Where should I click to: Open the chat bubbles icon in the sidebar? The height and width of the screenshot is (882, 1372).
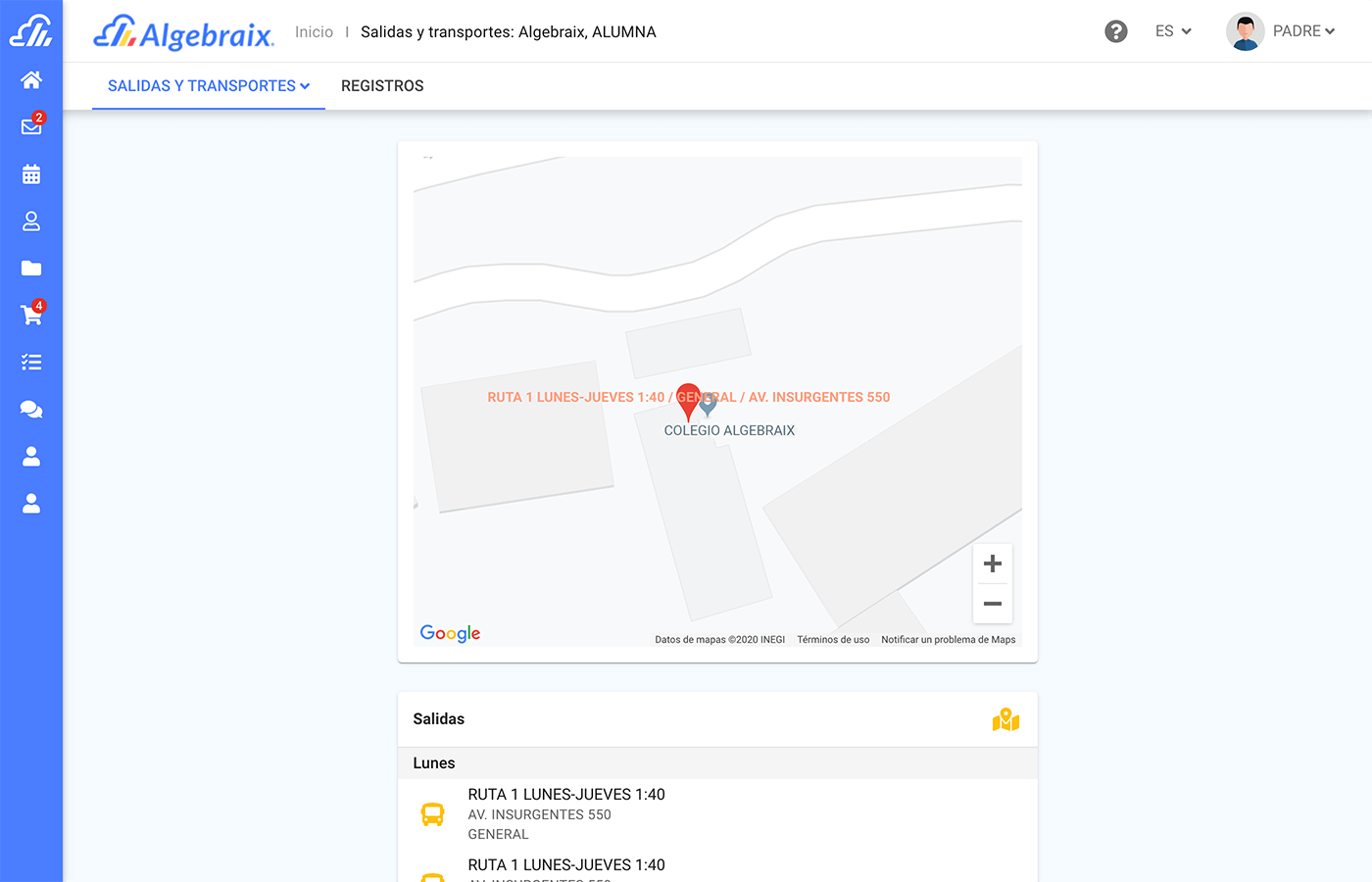[x=30, y=409]
